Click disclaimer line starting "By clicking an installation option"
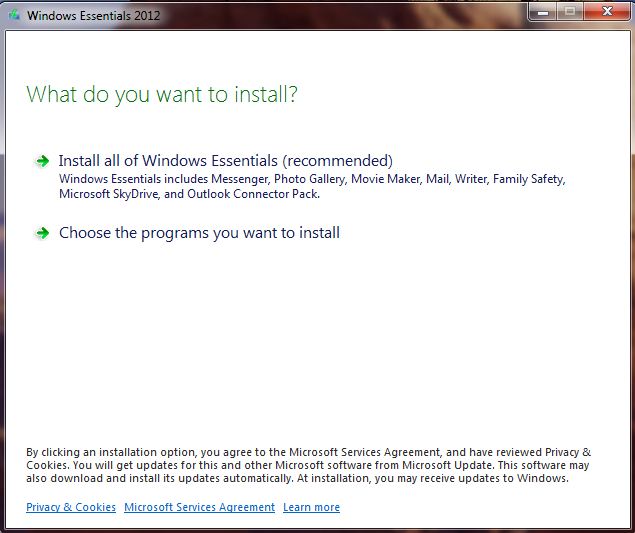 click(308, 452)
